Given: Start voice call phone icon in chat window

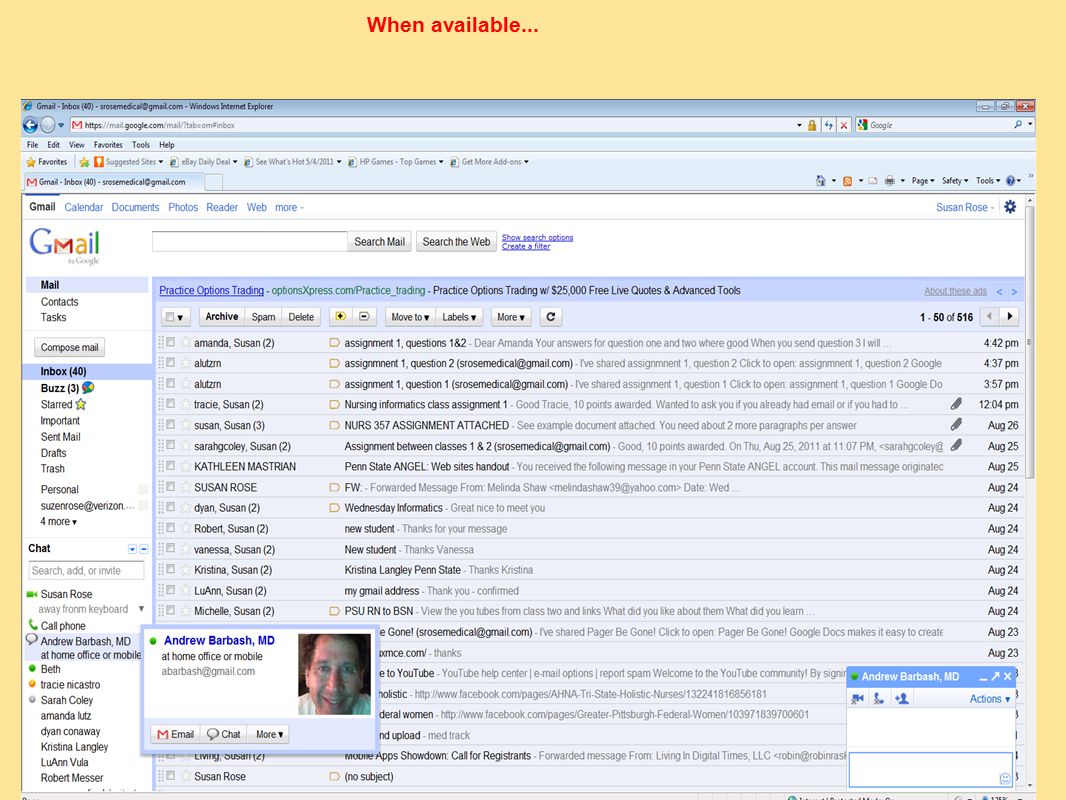Looking at the screenshot, I should point(878,699).
